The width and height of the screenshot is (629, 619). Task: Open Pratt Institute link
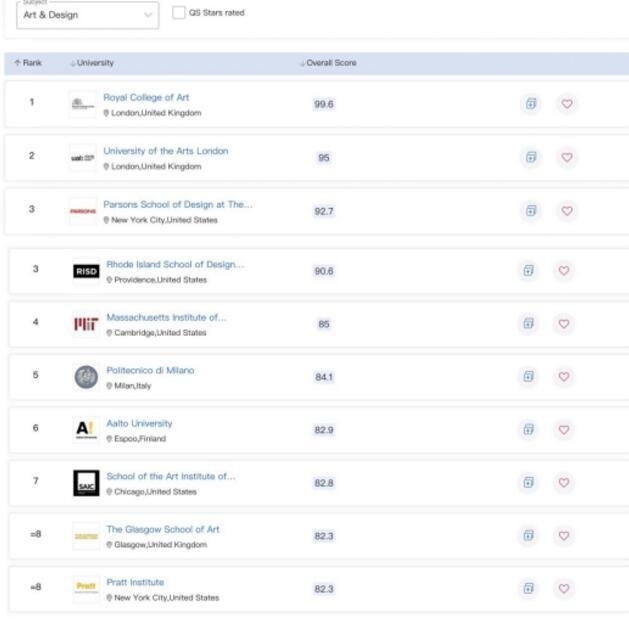point(135,582)
